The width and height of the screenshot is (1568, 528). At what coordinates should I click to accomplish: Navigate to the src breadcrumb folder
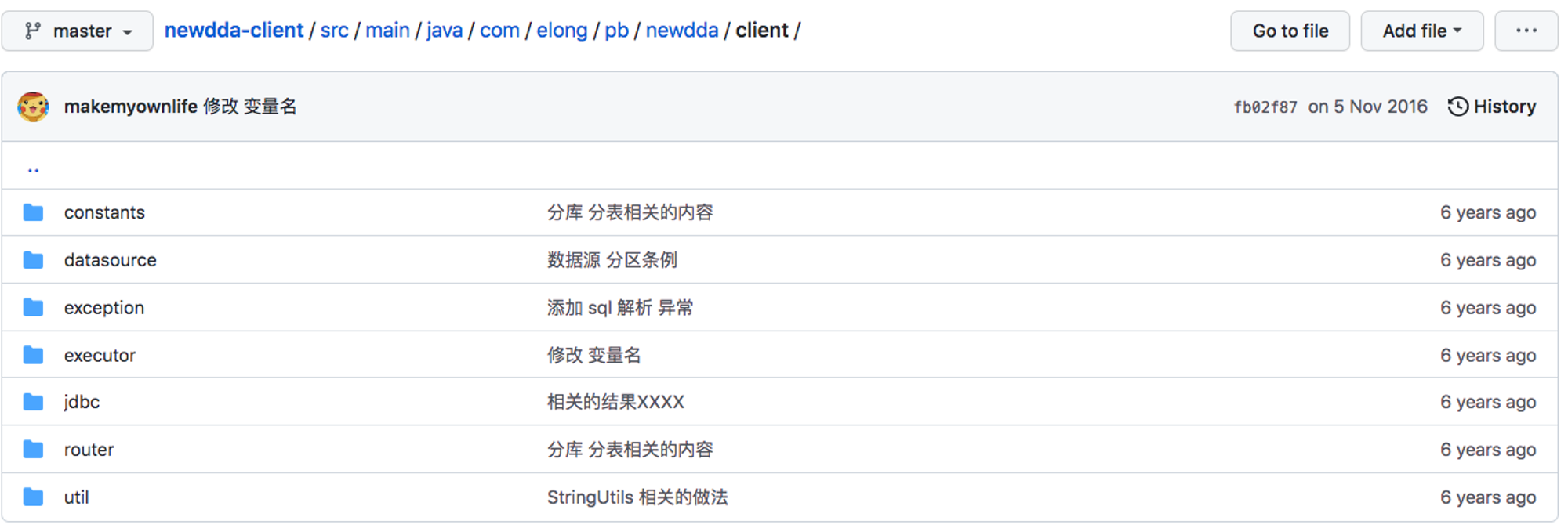click(x=334, y=31)
